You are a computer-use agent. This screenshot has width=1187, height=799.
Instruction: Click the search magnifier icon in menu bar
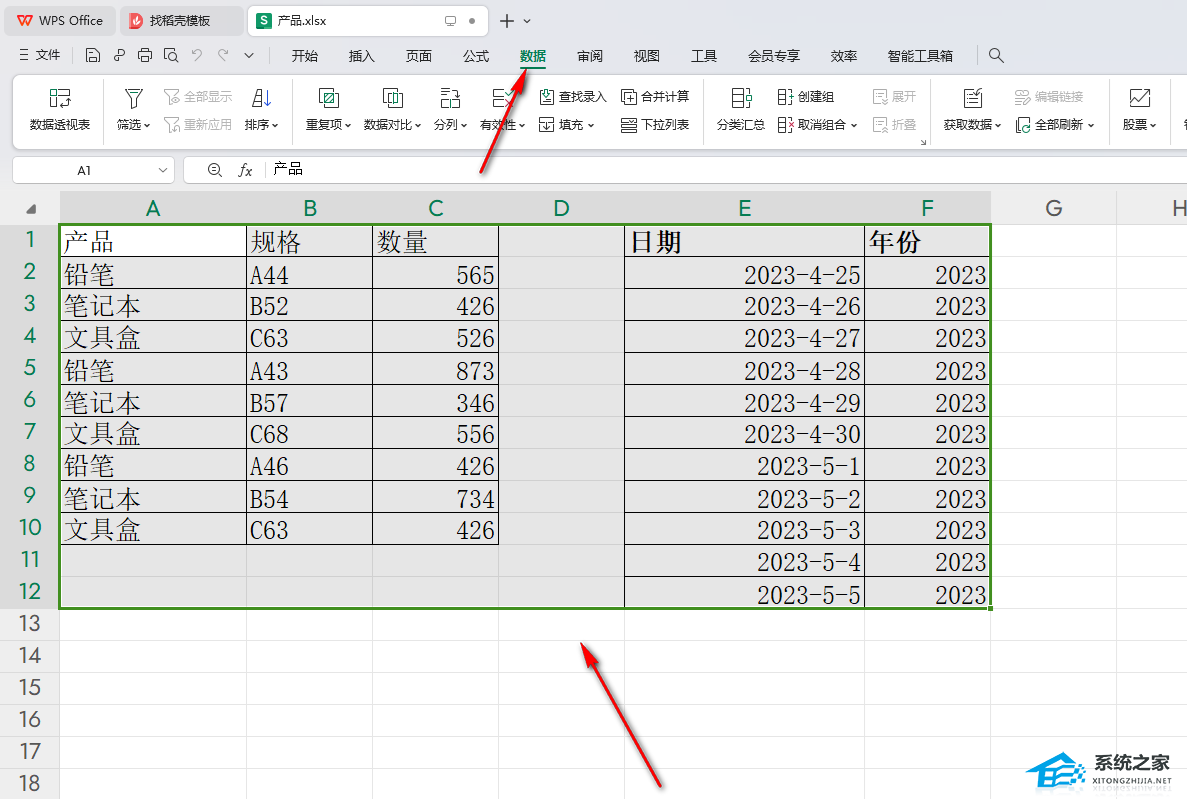[x=996, y=55]
